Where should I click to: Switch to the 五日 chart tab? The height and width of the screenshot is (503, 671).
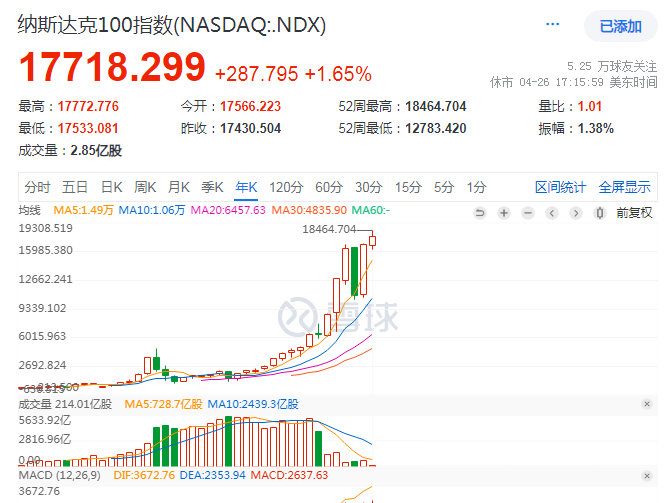pyautogui.click(x=75, y=187)
